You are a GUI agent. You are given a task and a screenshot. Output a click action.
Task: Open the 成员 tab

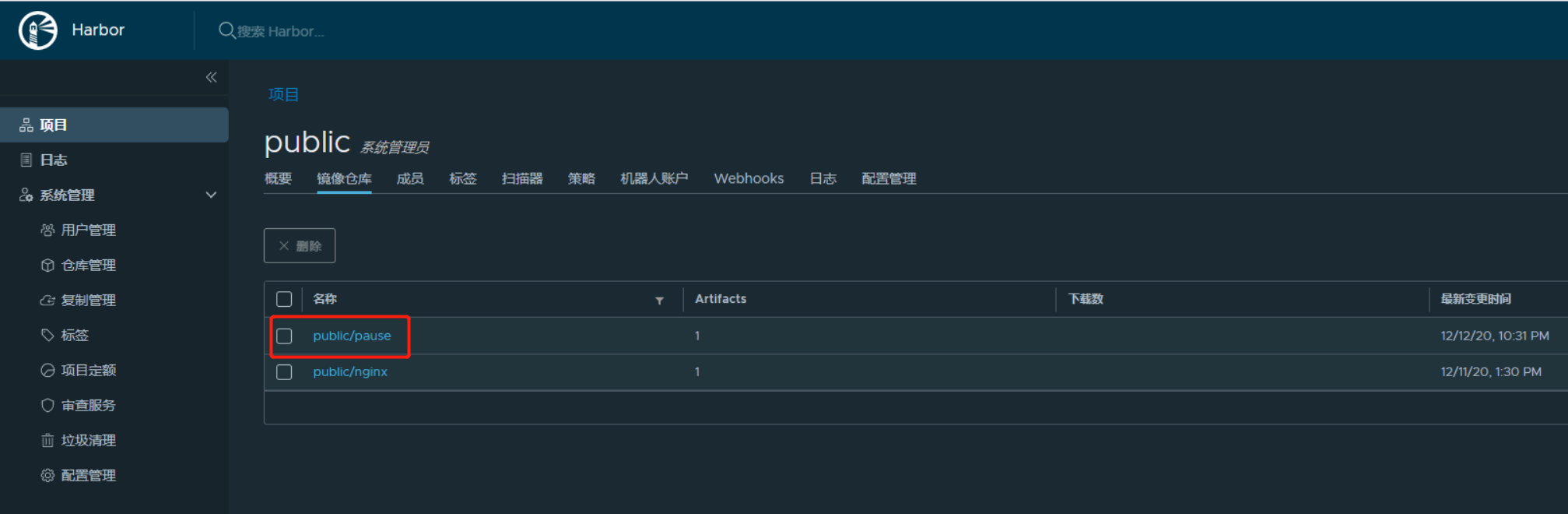(x=410, y=178)
